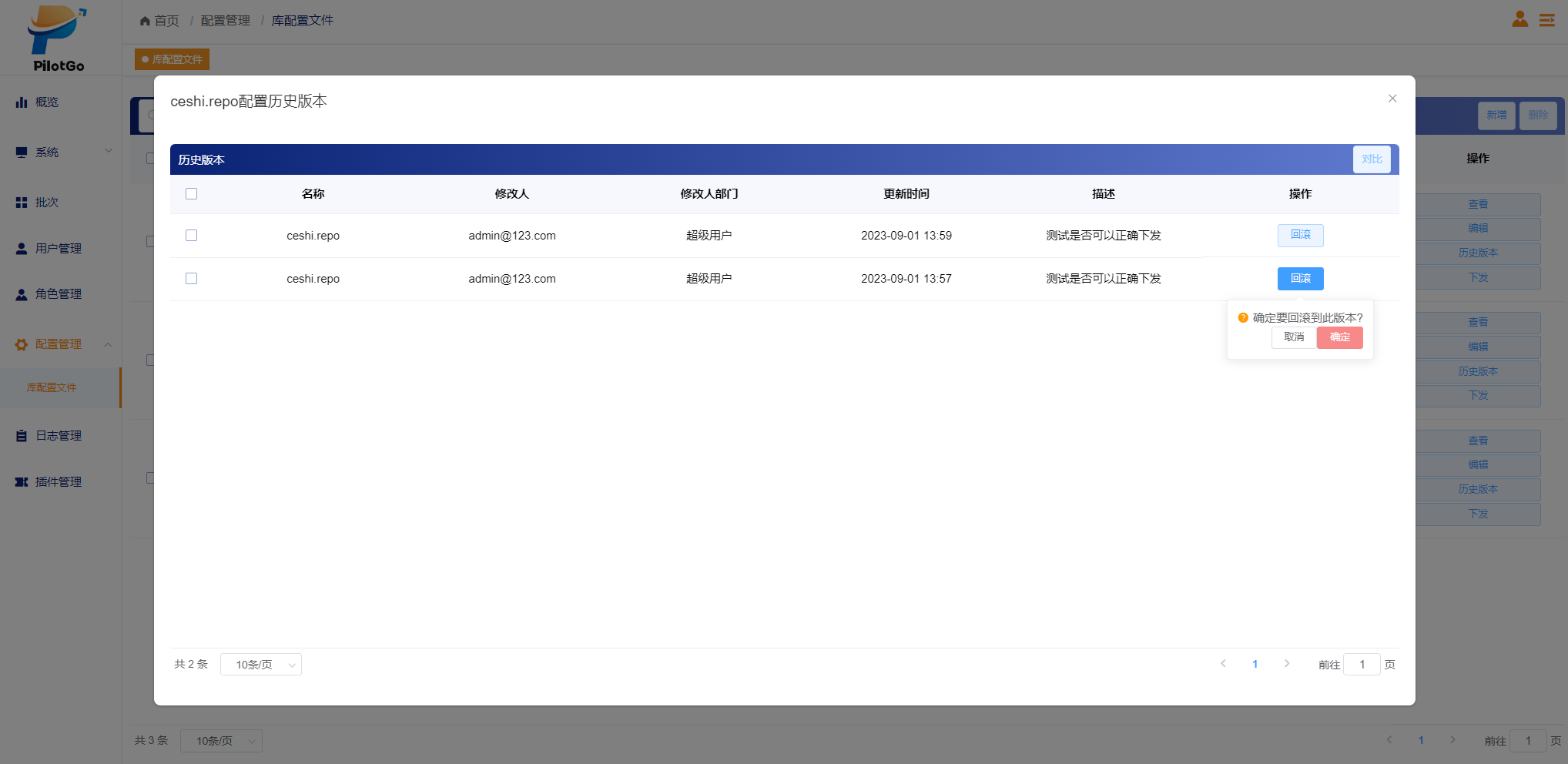Cancel the rollback with 取消 button
1568x764 pixels.
pos(1294,337)
